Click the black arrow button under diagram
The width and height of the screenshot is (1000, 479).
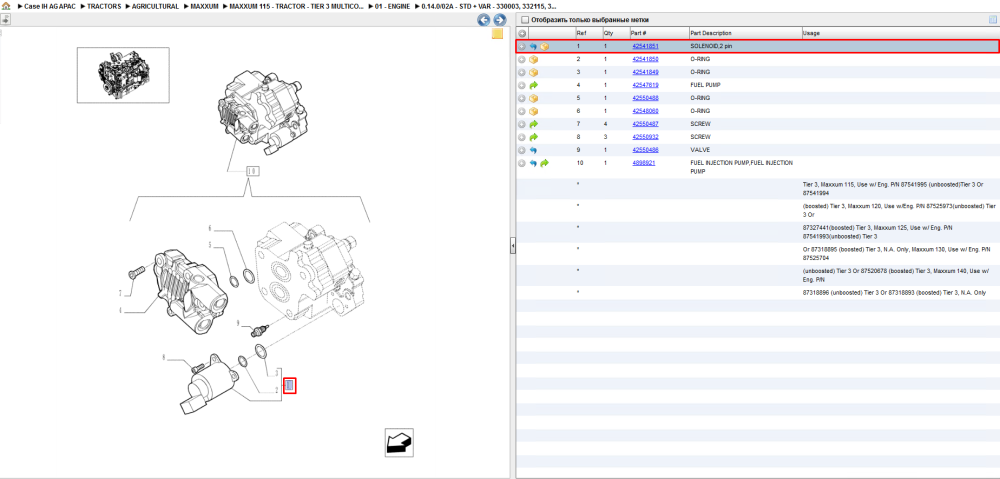pyautogui.click(x=399, y=442)
